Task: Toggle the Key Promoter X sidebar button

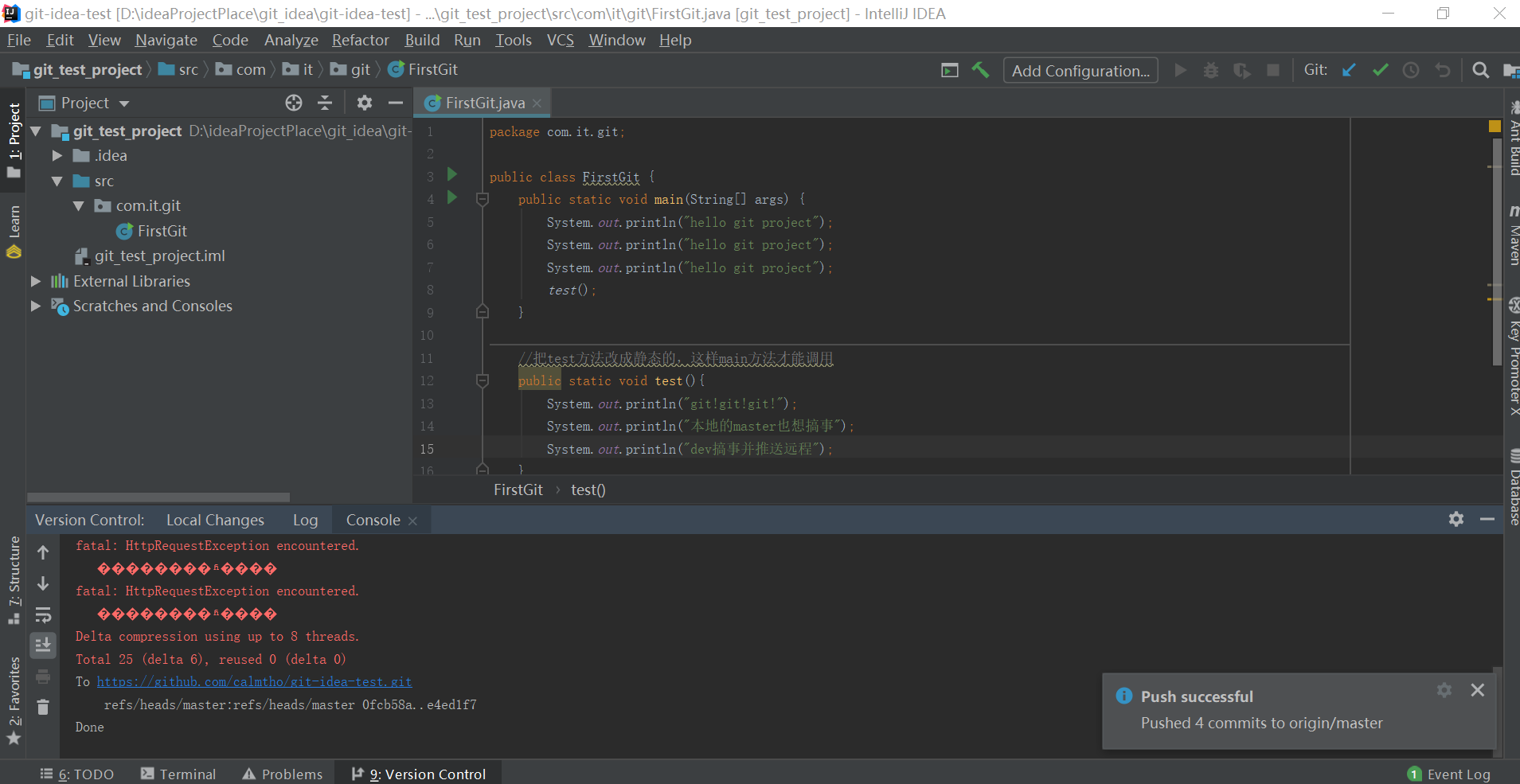Action: 1513,357
